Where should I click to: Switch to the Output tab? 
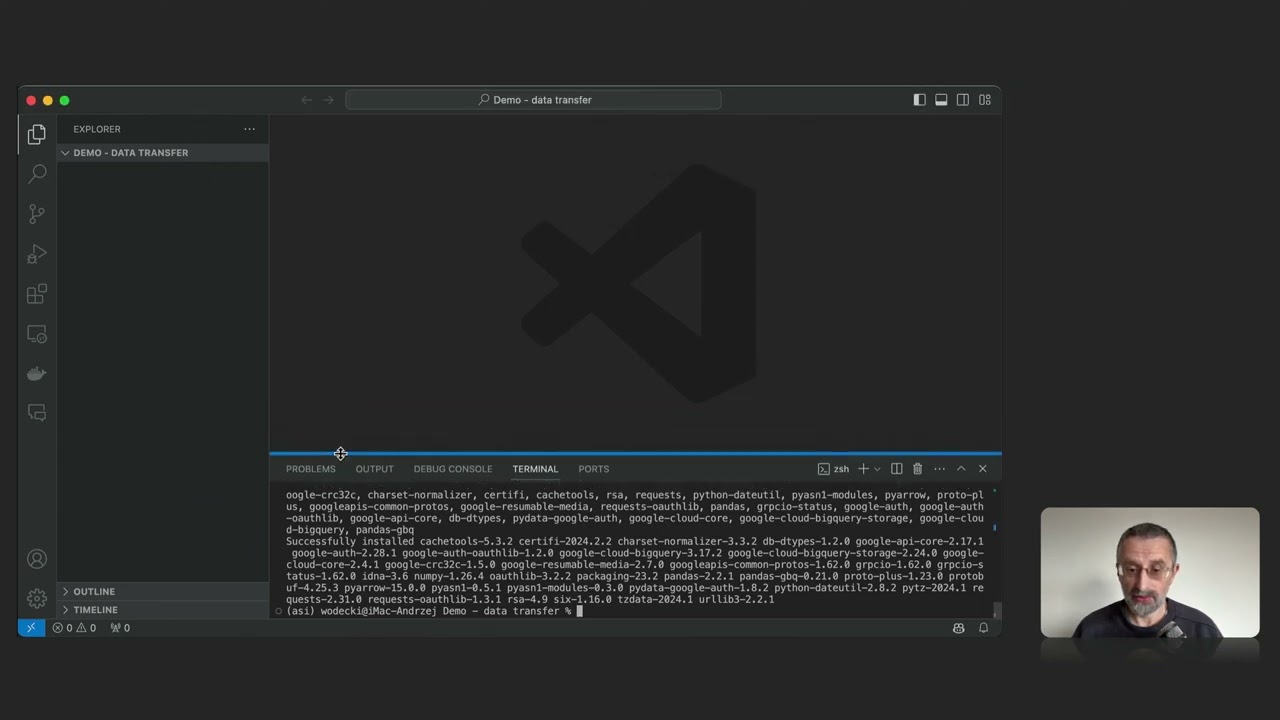tap(374, 469)
